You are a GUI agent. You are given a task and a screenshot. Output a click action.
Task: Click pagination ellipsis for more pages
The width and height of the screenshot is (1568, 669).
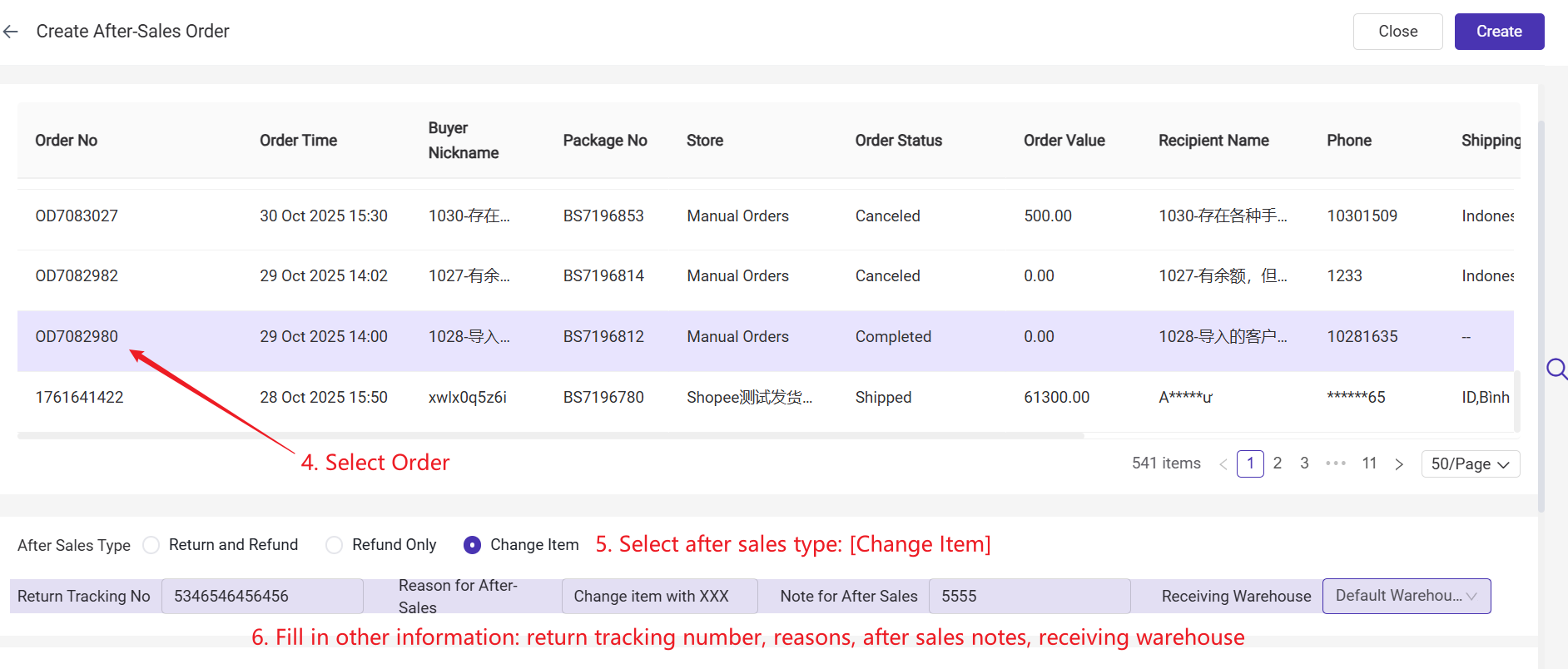click(1335, 463)
